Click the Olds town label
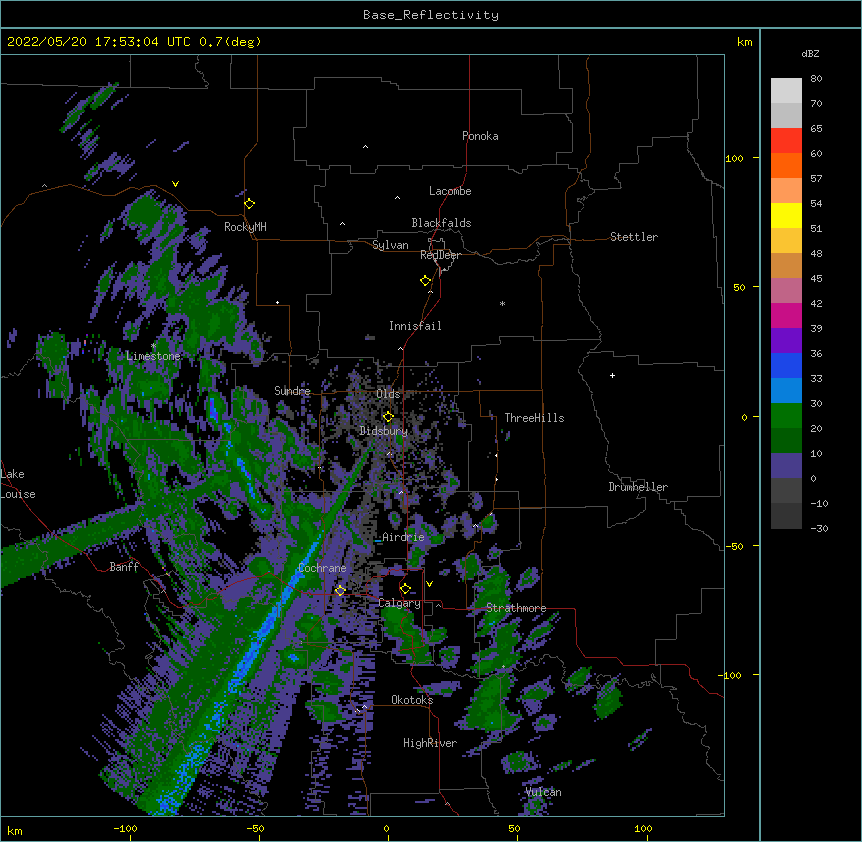Image resolution: width=862 pixels, height=842 pixels. tap(388, 394)
